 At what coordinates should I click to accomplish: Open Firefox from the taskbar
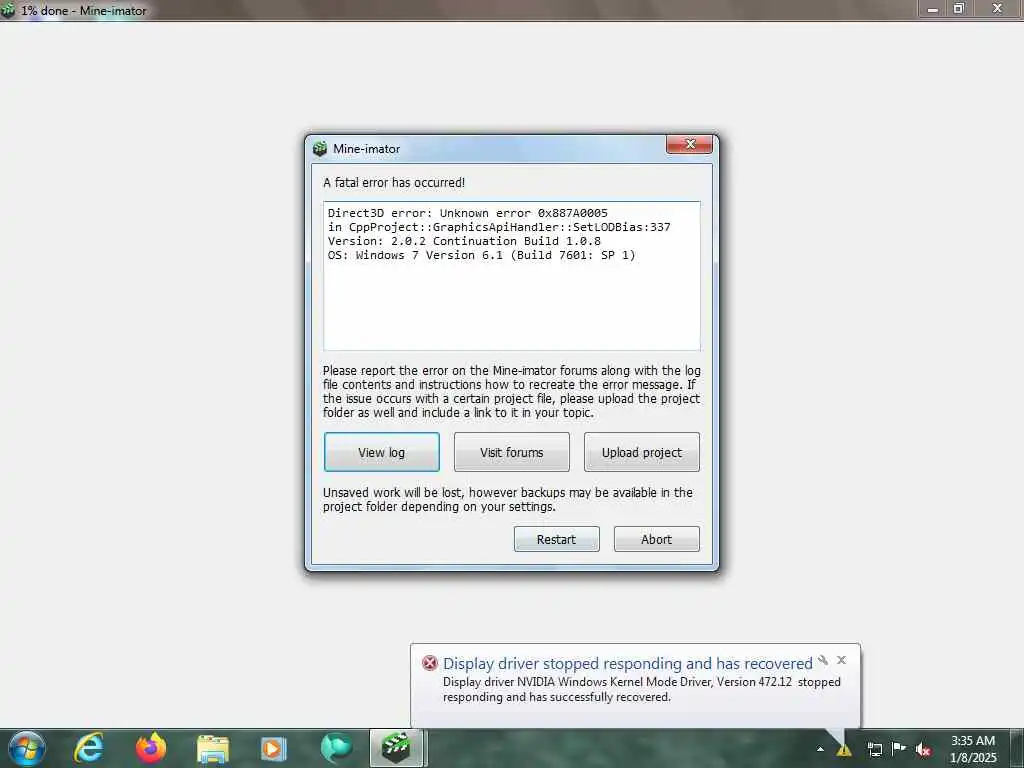click(150, 748)
